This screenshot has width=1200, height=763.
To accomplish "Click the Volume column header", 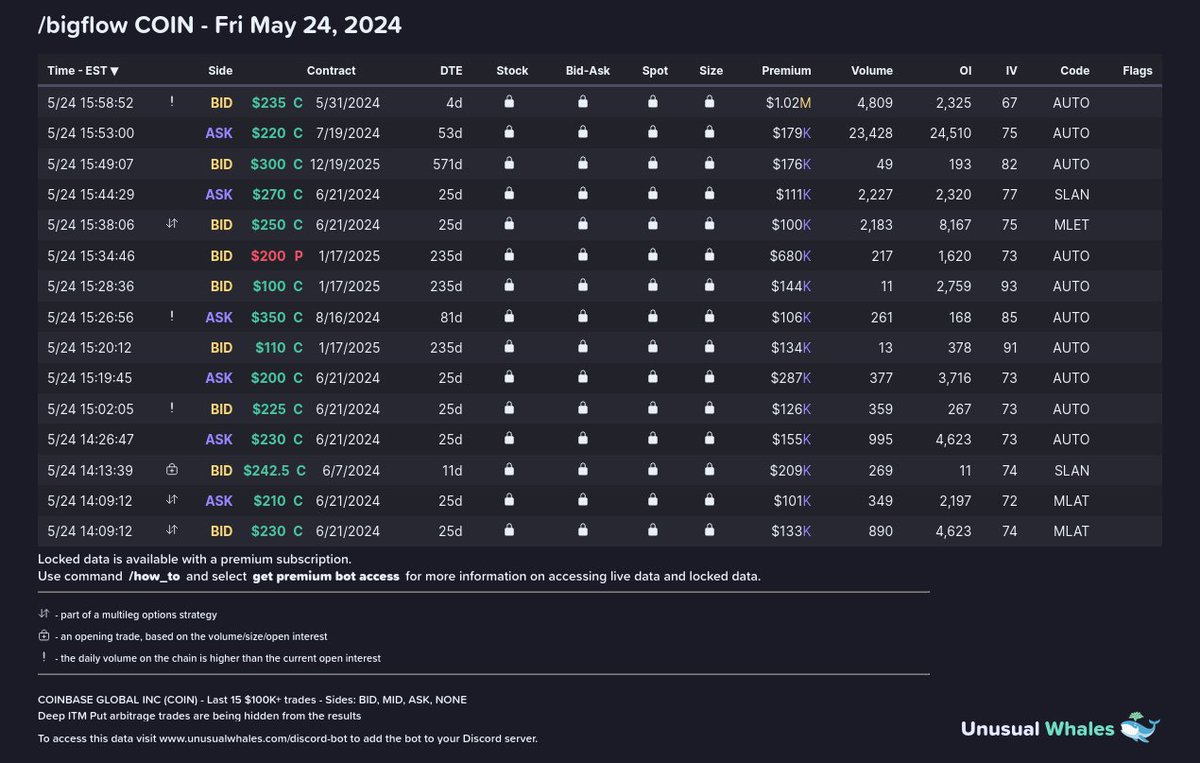I will pyautogui.click(x=872, y=71).
